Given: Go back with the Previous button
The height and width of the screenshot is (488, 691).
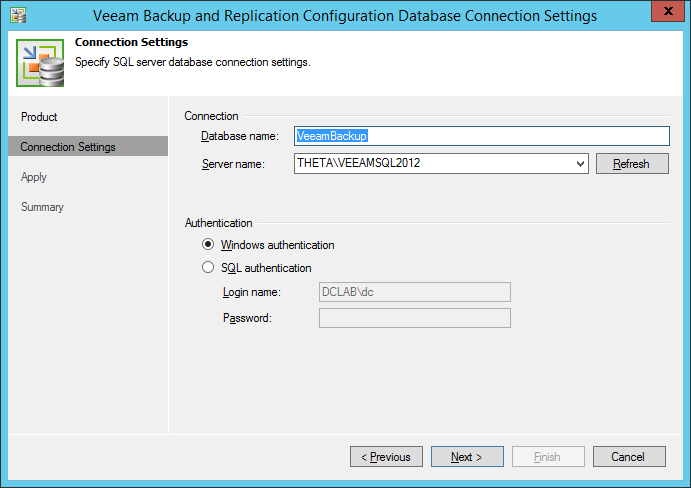Looking at the screenshot, I should click(386, 457).
